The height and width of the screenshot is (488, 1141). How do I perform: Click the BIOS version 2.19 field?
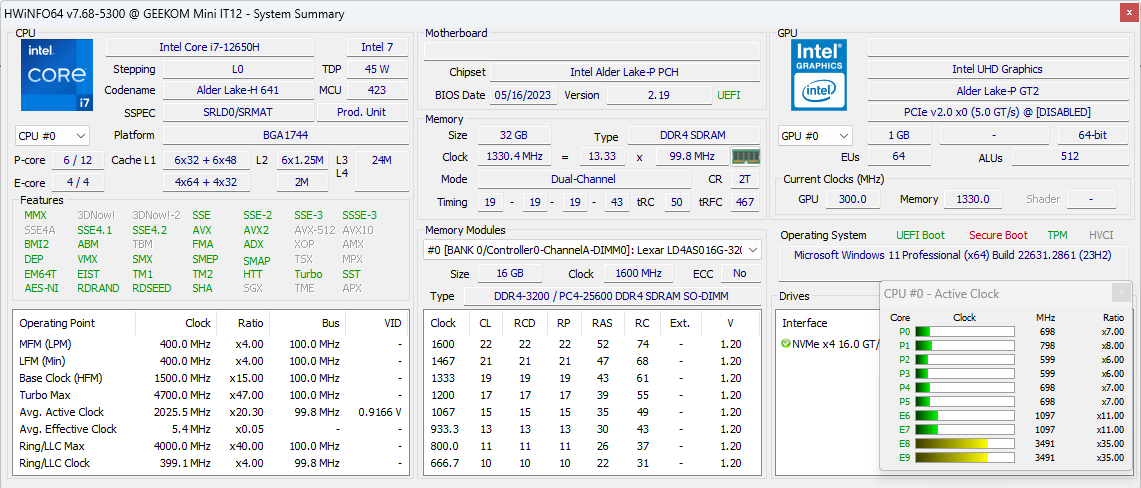click(x=659, y=95)
